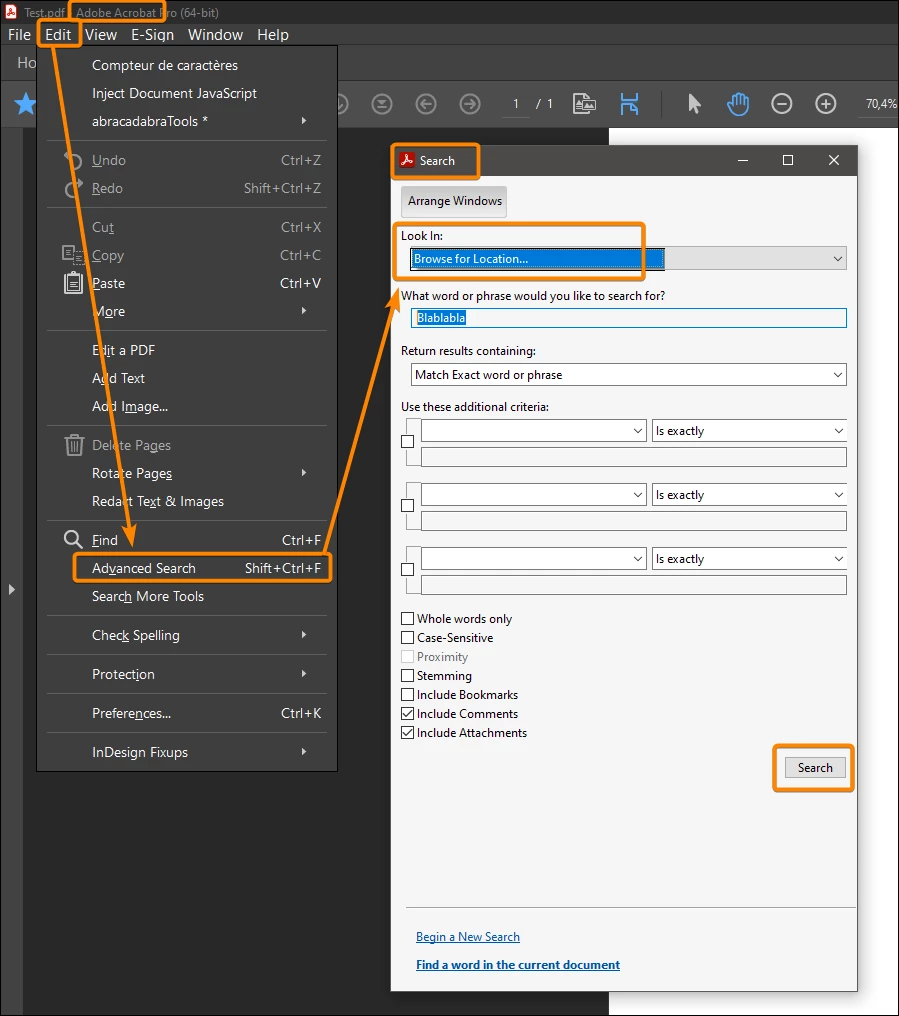899x1016 pixels.
Task: Click the search phrase field with Blablabla
Action: click(x=629, y=318)
